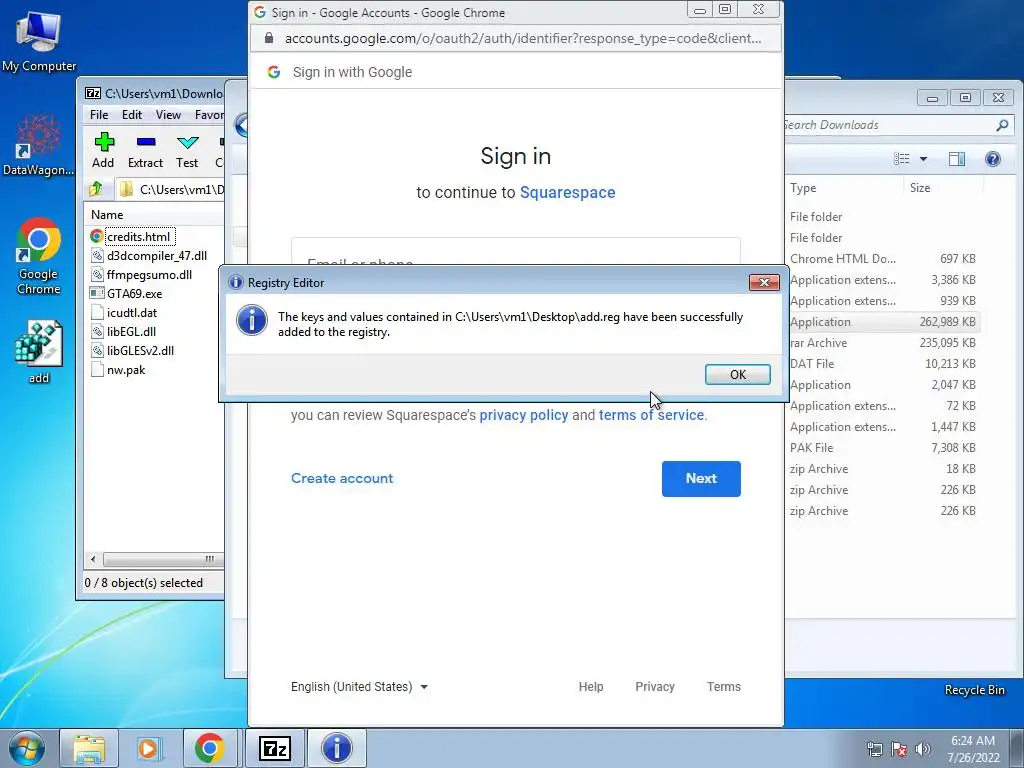Select the 262,989 KB Application row

(882, 322)
